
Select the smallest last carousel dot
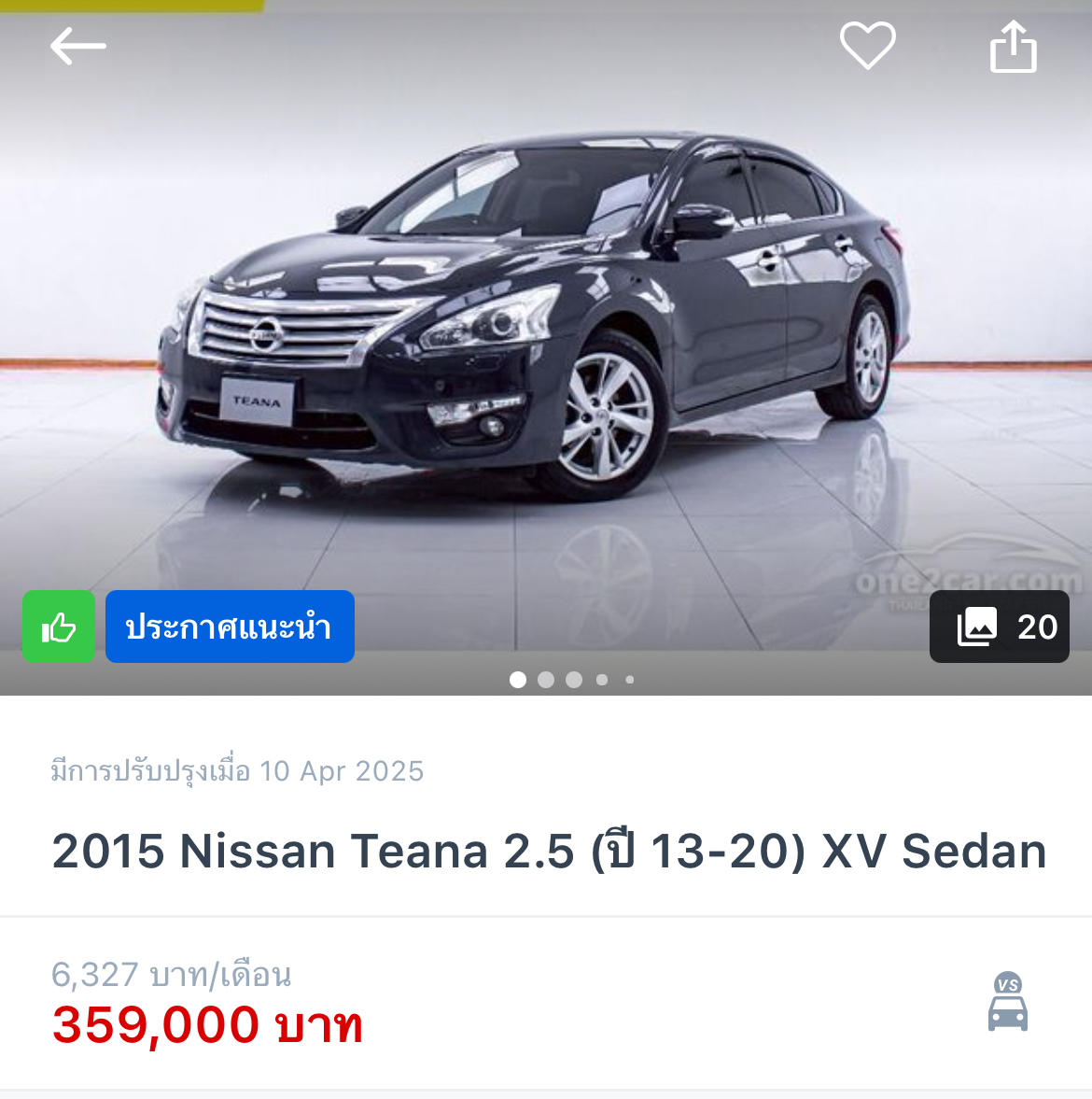630,679
